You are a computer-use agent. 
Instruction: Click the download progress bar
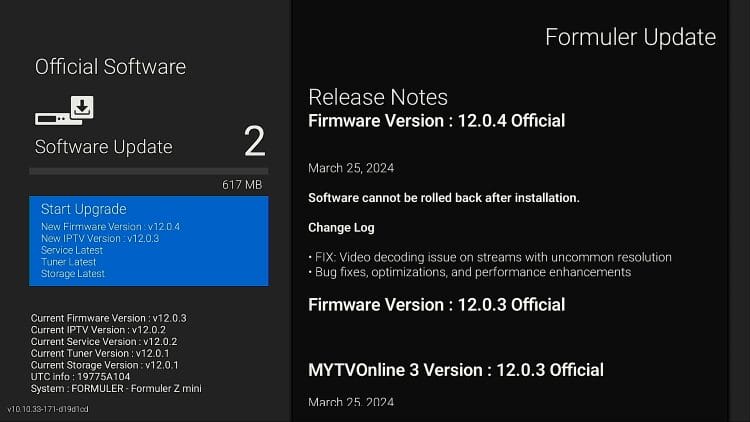click(148, 172)
